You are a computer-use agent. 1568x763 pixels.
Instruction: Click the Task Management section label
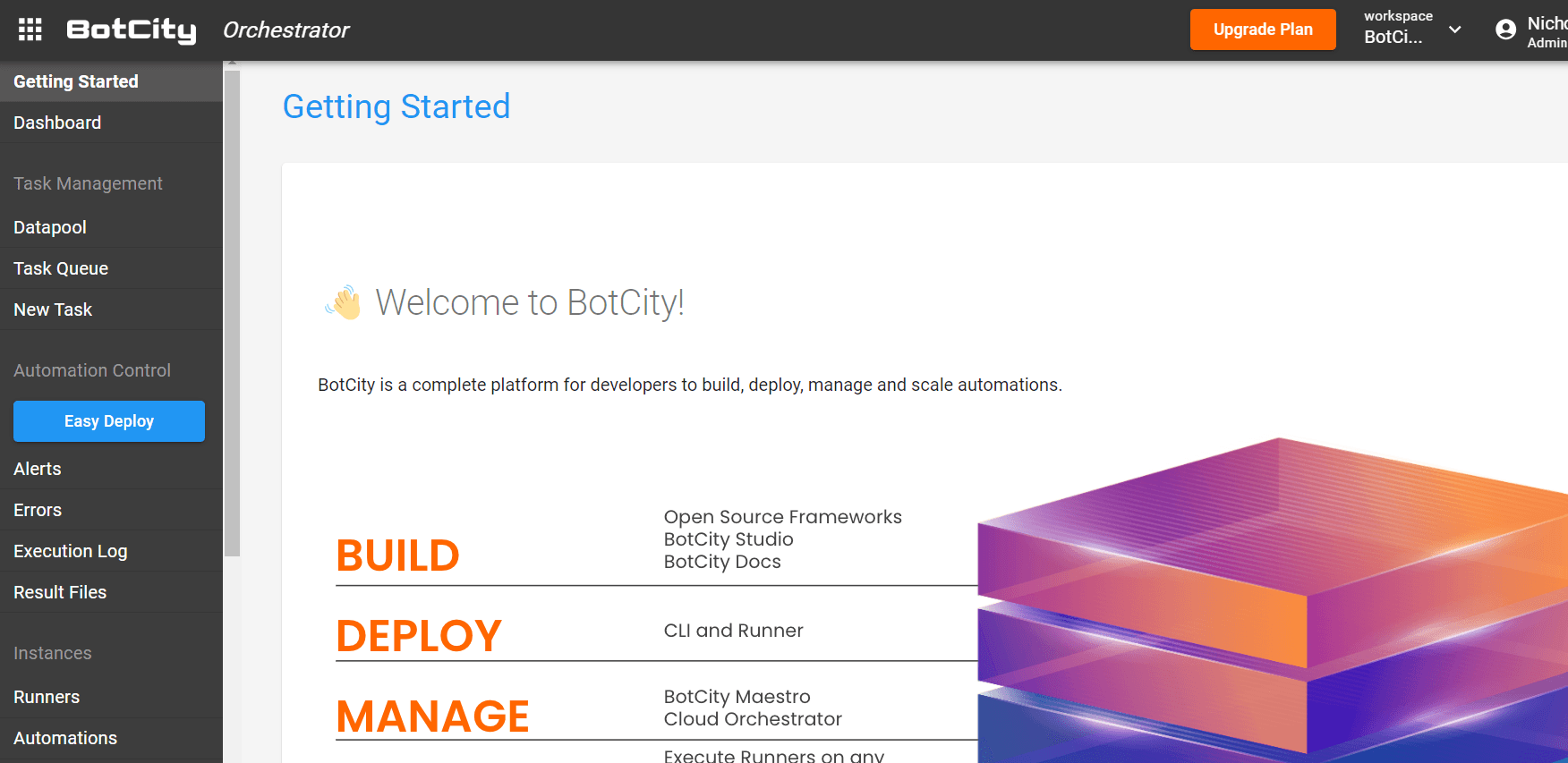[x=88, y=183]
